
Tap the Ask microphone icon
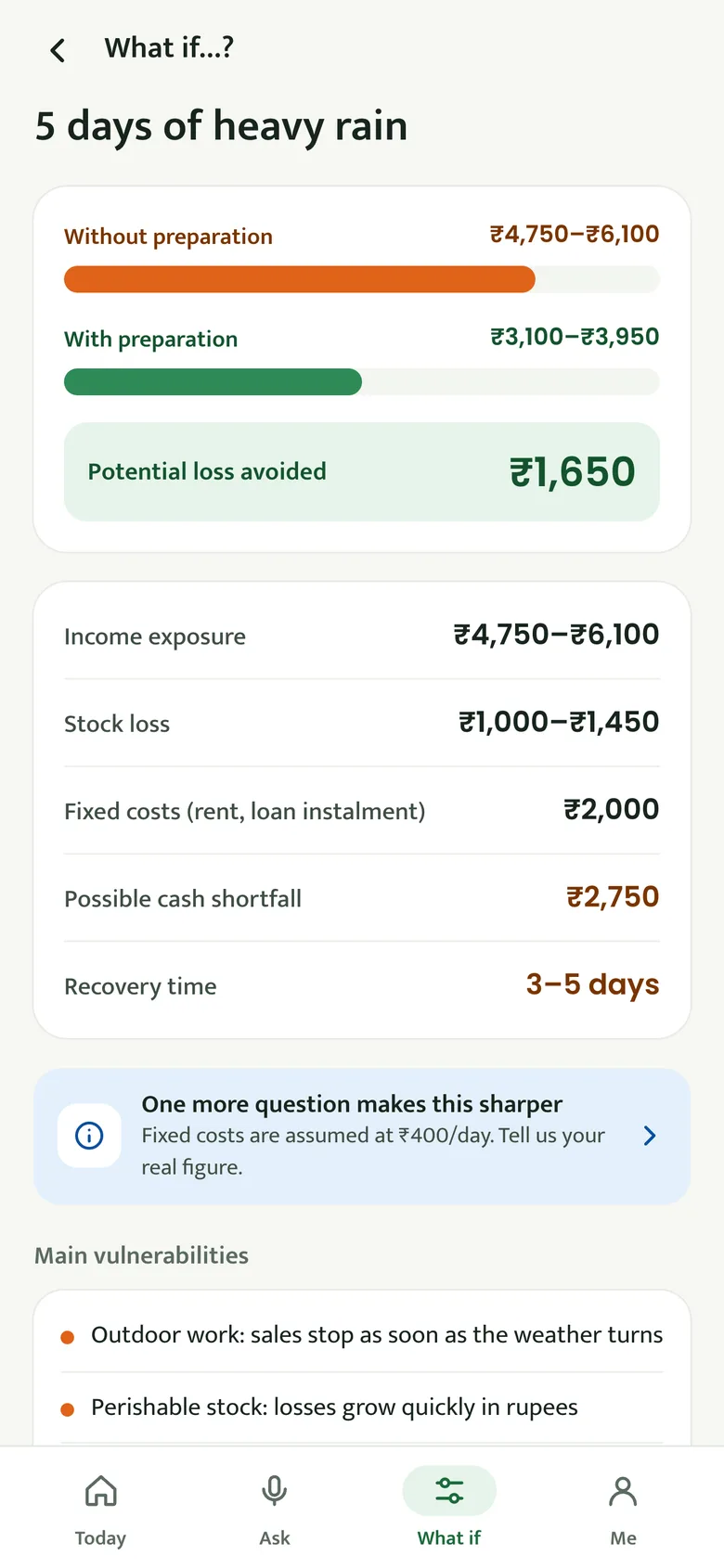point(274,1491)
